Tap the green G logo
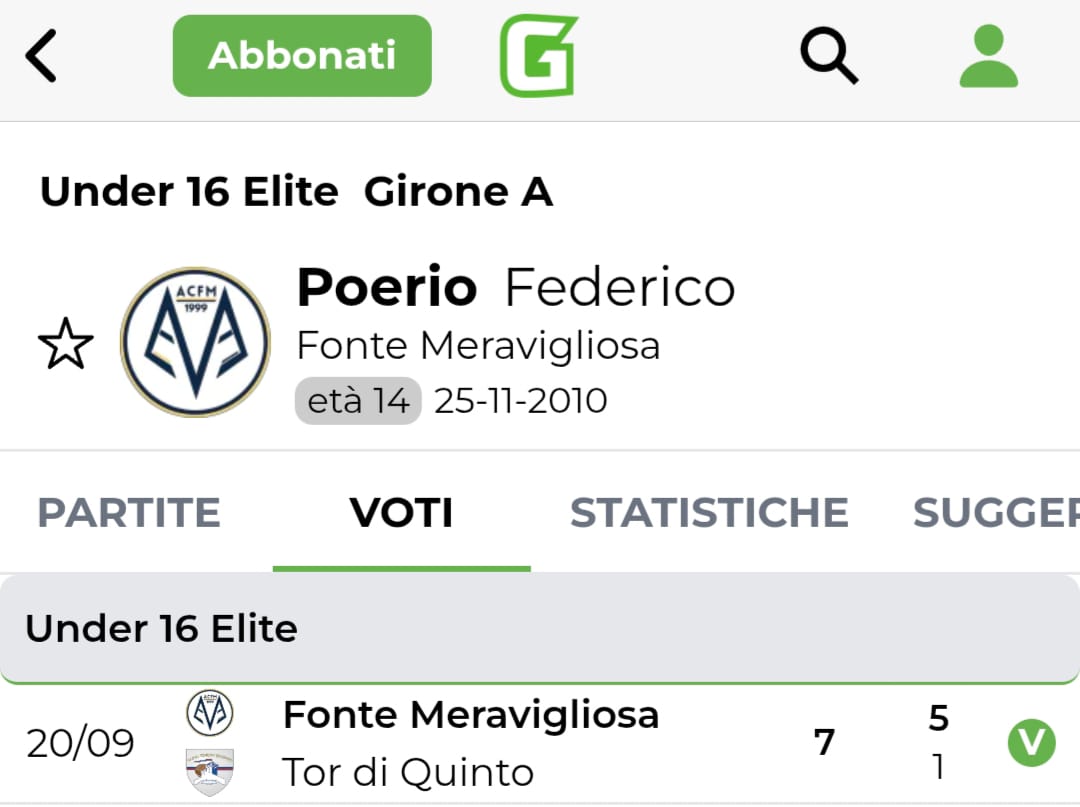 coord(539,56)
